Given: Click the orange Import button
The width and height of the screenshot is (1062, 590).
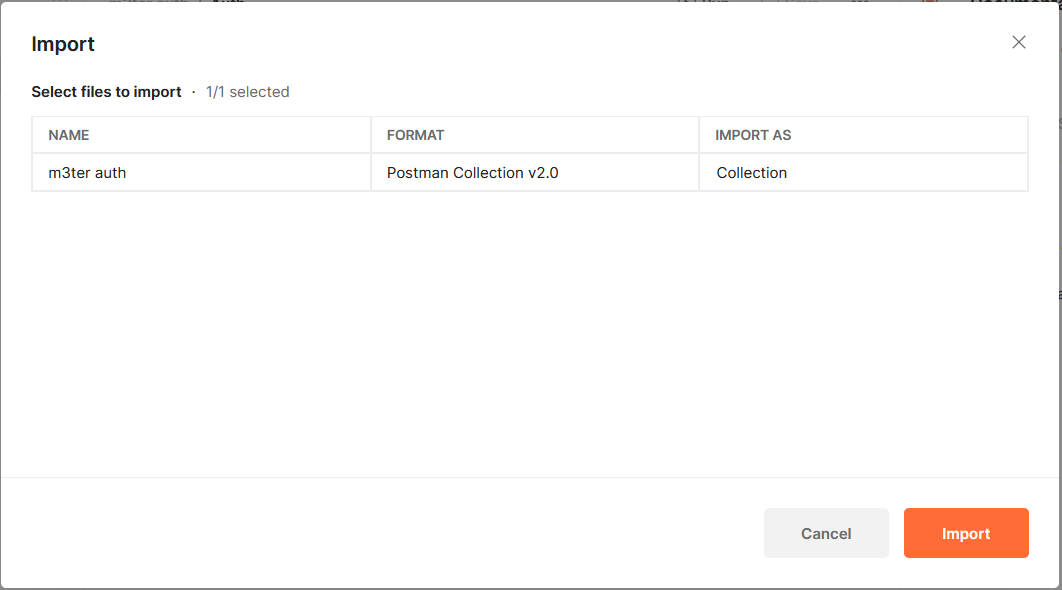Looking at the screenshot, I should point(966,533).
